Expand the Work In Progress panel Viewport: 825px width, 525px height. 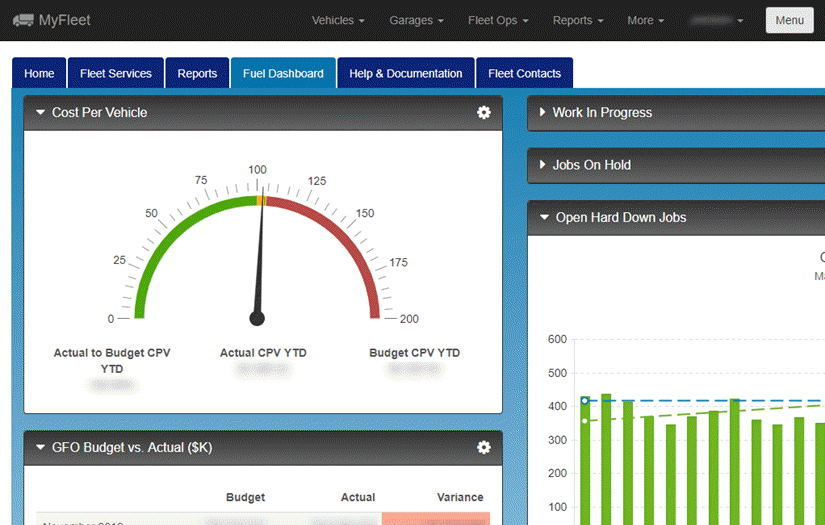(x=542, y=112)
